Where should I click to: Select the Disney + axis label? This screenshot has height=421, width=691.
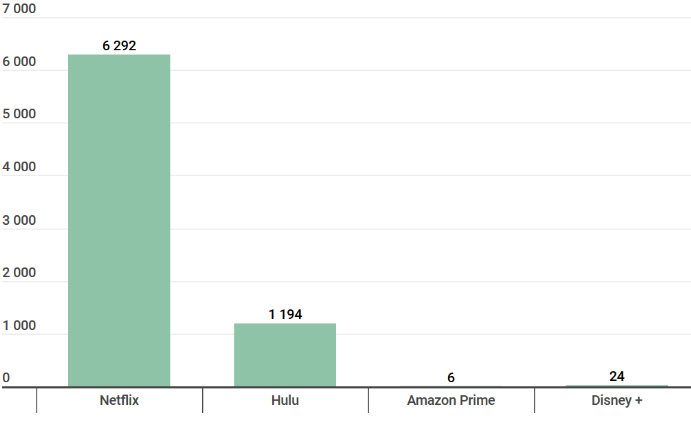[x=617, y=401]
